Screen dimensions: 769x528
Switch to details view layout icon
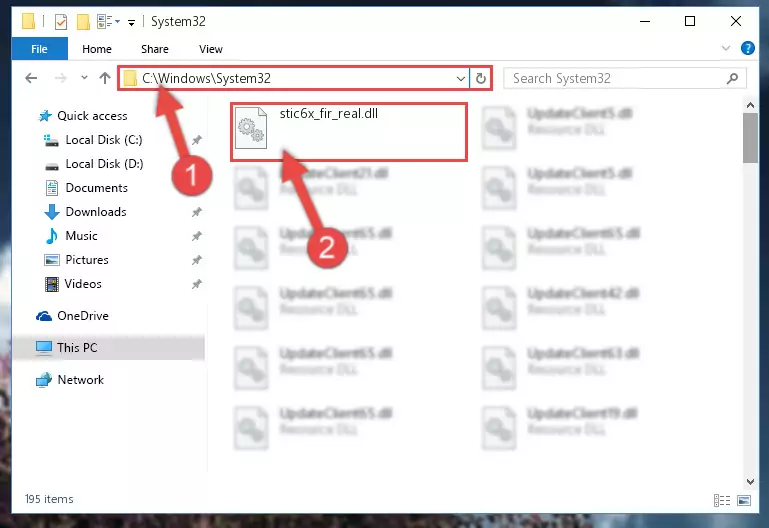tap(722, 501)
